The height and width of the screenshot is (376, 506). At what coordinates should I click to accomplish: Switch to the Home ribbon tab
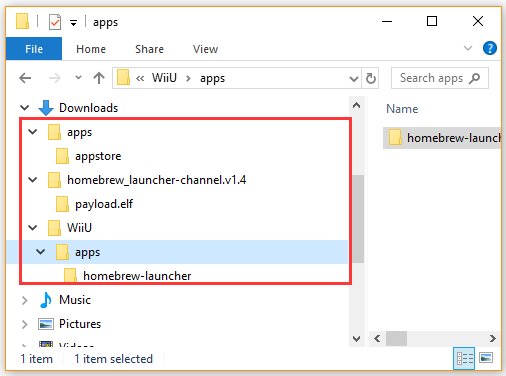[91, 49]
